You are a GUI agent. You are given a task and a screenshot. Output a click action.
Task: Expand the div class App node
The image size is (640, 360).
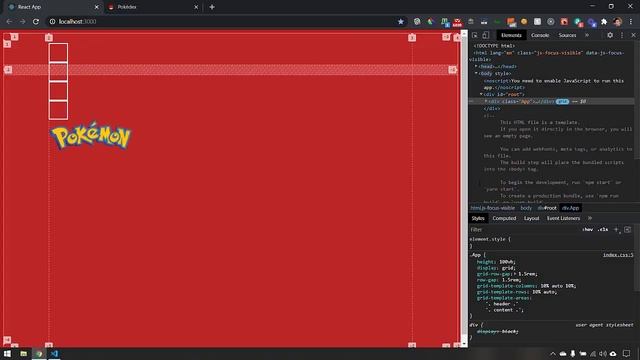click(x=486, y=101)
